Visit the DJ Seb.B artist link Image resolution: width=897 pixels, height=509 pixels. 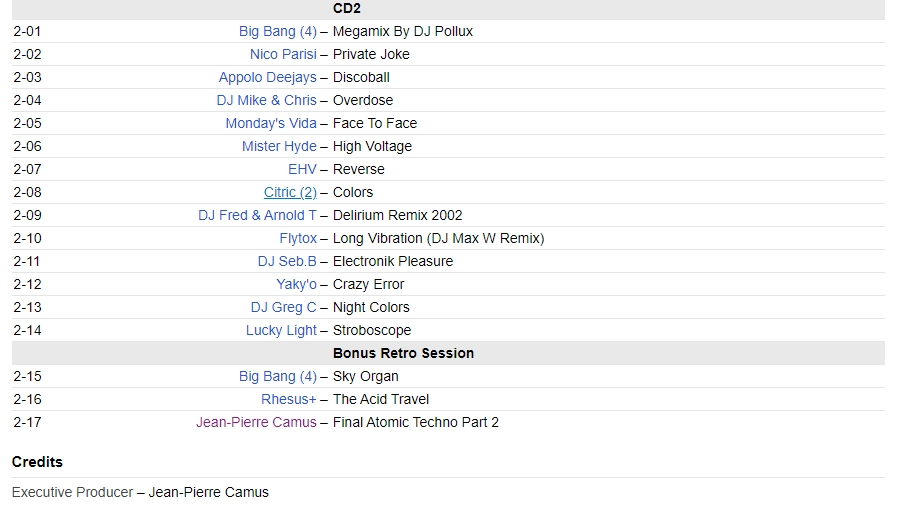point(287,261)
